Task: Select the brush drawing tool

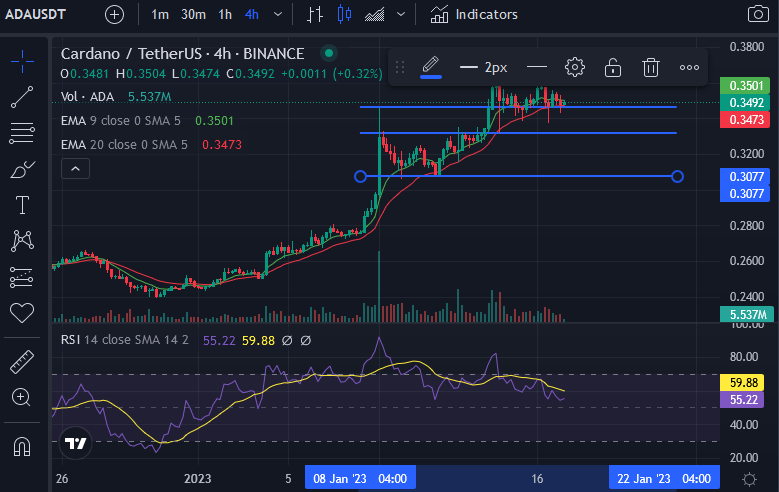Action: (x=22, y=169)
